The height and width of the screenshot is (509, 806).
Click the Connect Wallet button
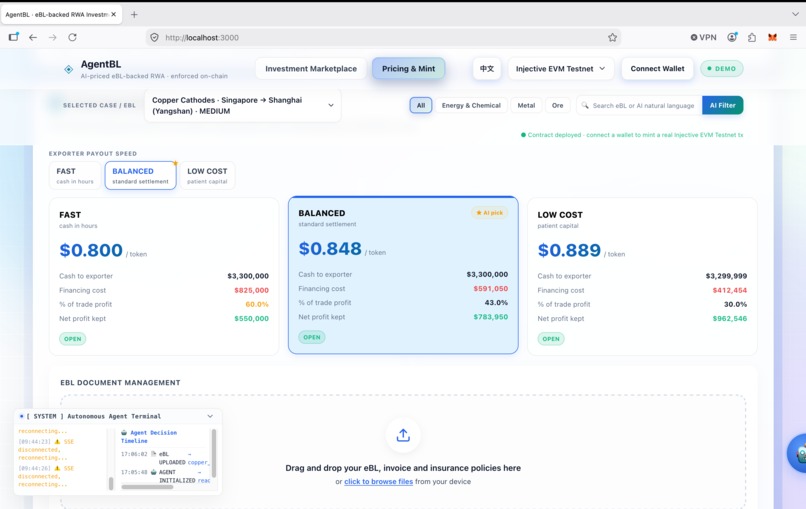(657, 69)
